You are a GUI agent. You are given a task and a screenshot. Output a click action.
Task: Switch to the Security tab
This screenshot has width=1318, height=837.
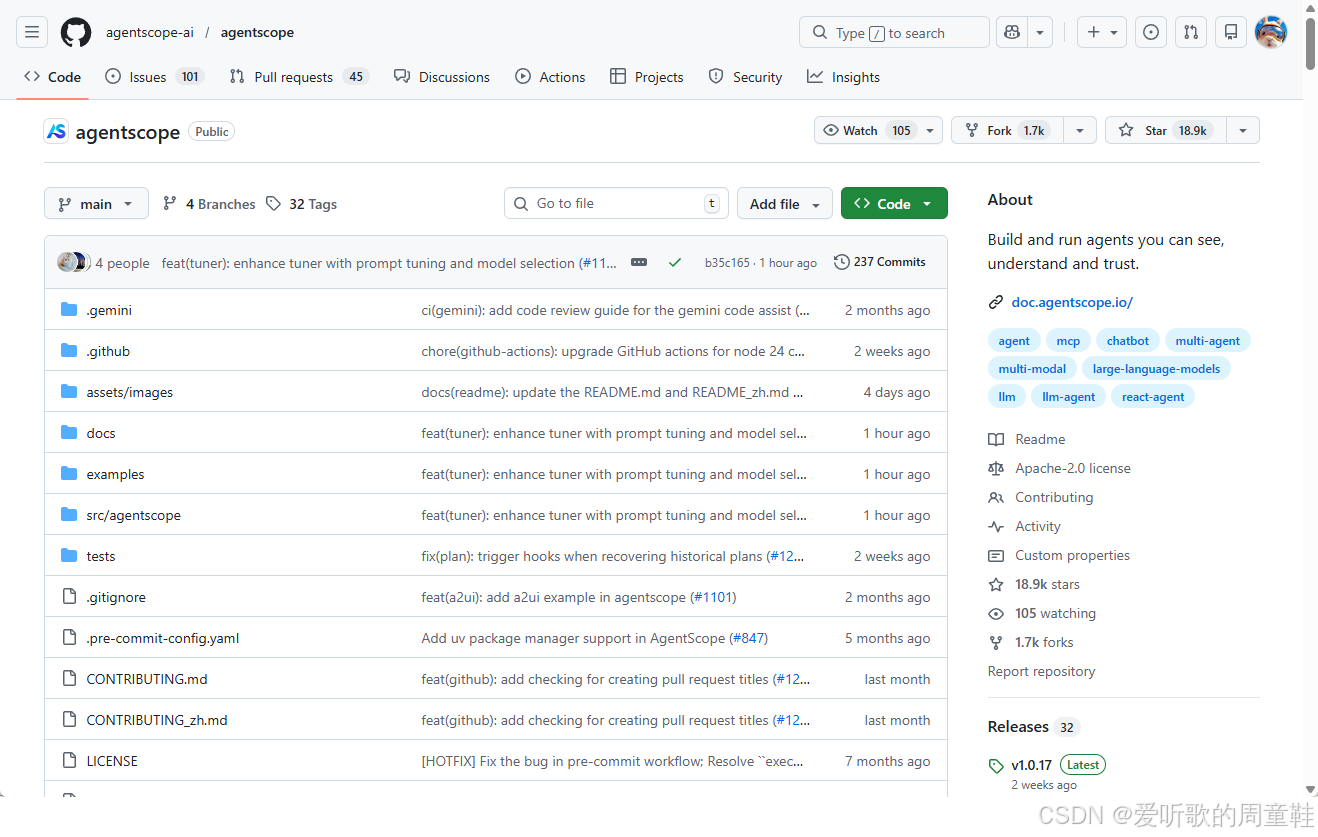[x=745, y=77]
